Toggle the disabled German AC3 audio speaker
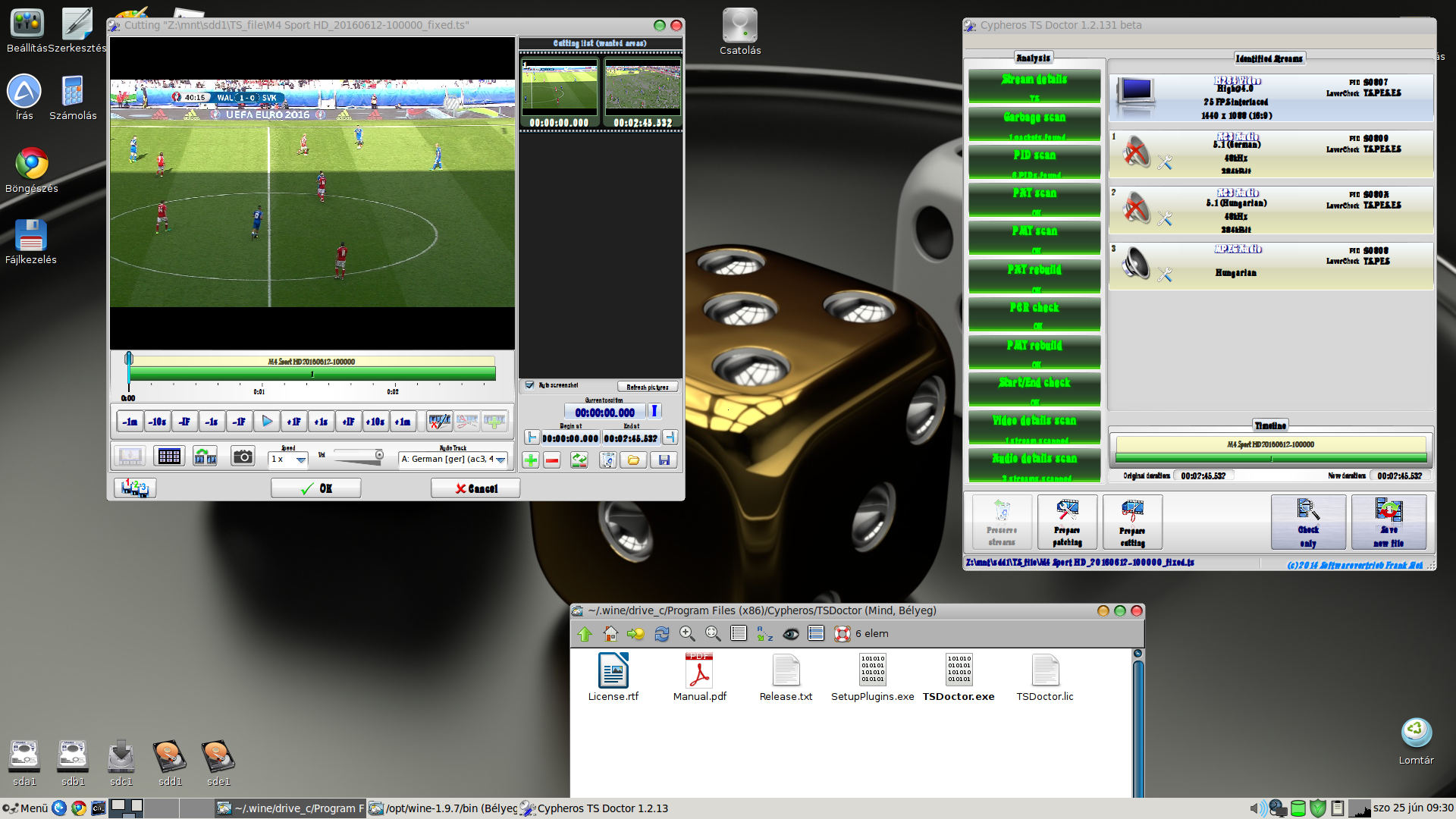Screen dimensions: 1456x819 pyautogui.click(x=1136, y=152)
